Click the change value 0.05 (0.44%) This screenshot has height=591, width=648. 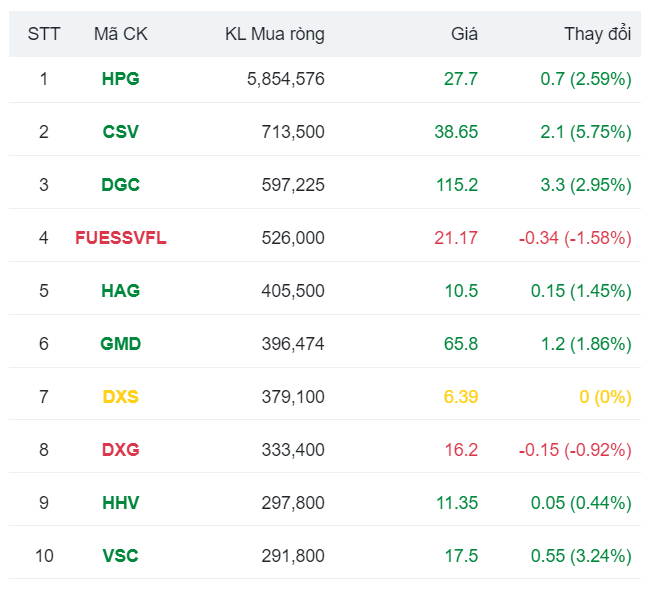tap(581, 503)
